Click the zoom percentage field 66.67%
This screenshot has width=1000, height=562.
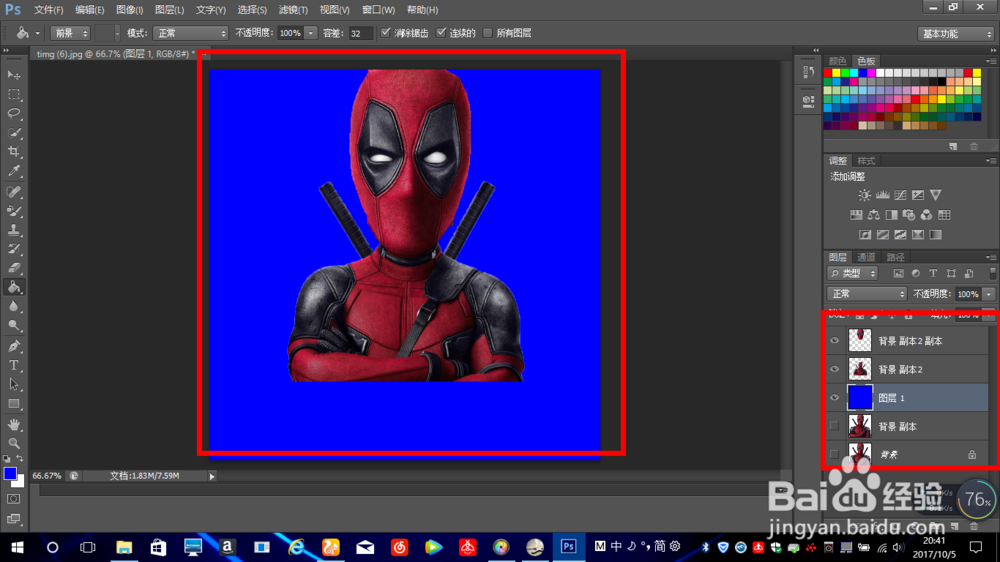[47, 476]
